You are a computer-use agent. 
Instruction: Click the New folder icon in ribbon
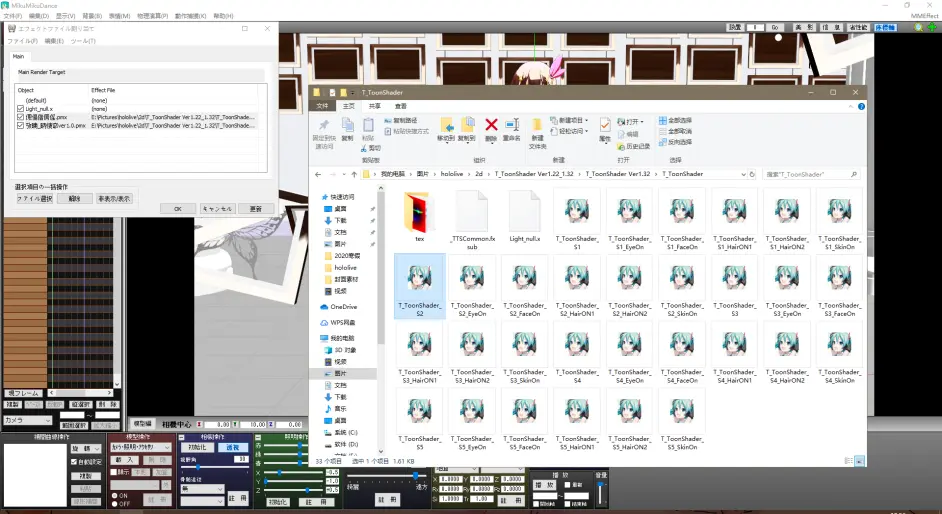click(537, 124)
